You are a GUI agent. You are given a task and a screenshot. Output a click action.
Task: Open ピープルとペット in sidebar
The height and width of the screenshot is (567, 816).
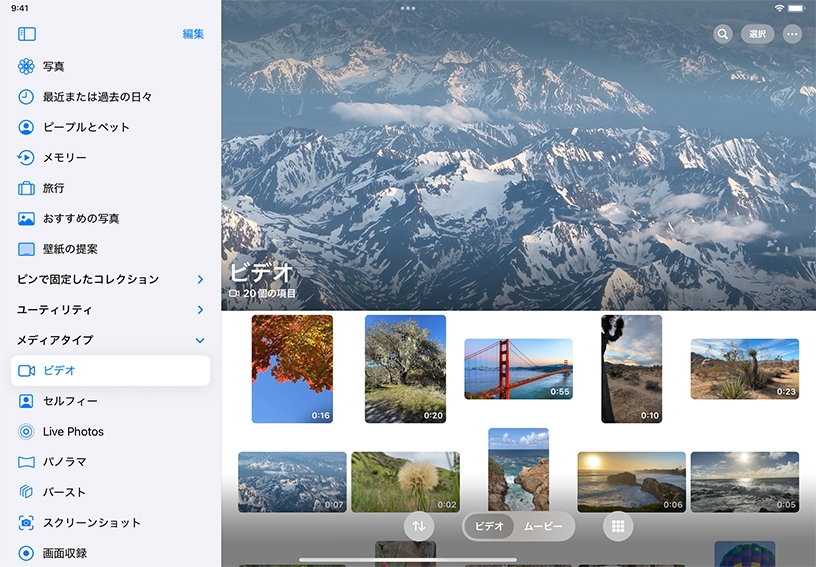[x=86, y=127]
